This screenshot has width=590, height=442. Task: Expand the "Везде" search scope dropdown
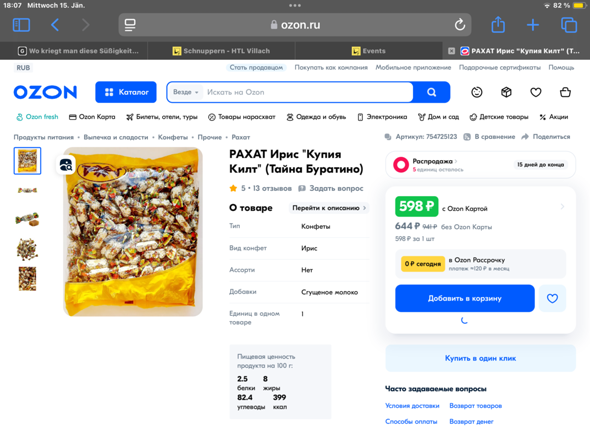186,92
